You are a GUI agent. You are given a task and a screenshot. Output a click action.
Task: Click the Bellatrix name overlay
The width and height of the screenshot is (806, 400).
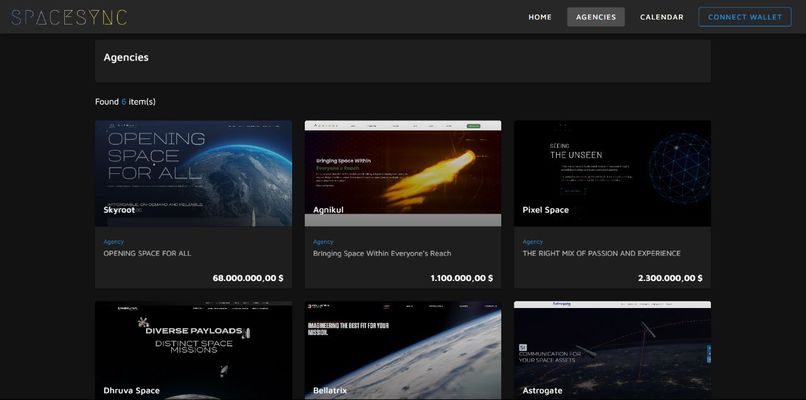coord(330,391)
